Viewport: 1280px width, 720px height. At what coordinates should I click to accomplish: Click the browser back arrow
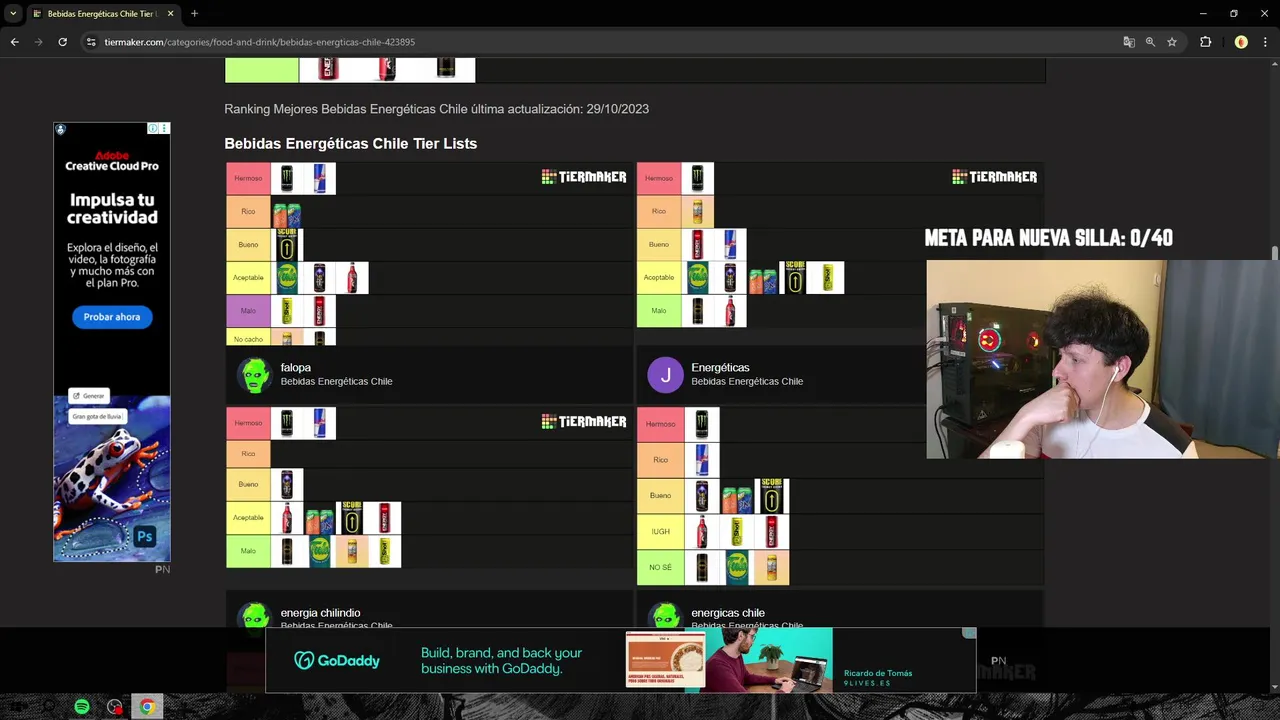[14, 42]
